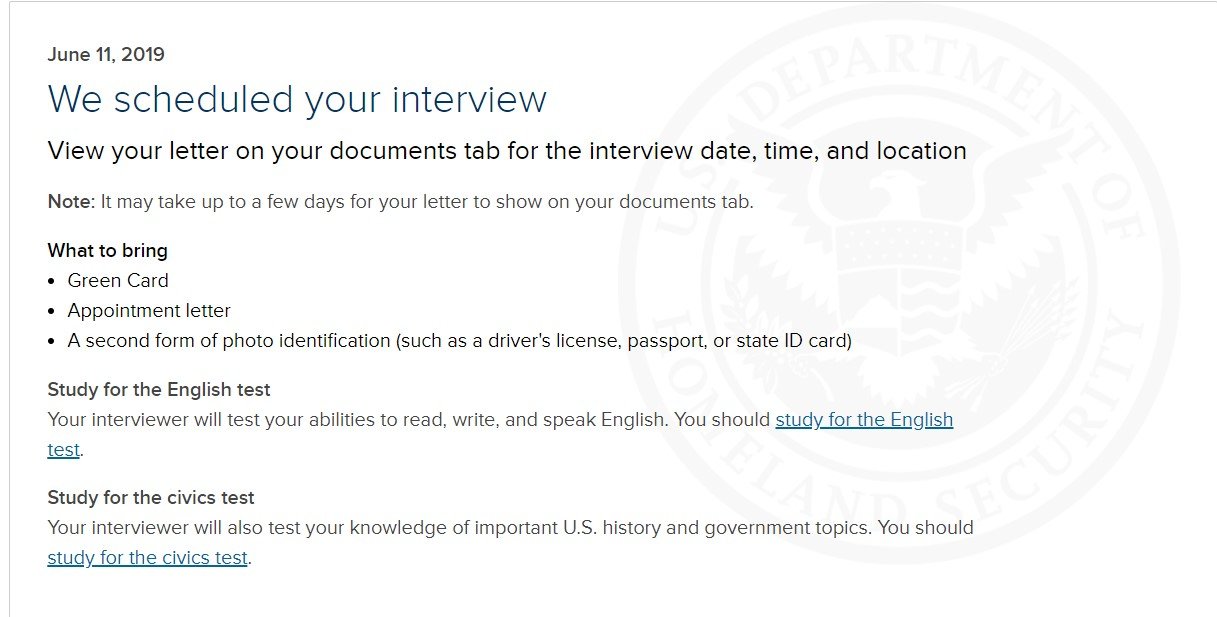Click the bold 'Note' label
Viewport: 1217px width, 617px height.
(x=70, y=201)
